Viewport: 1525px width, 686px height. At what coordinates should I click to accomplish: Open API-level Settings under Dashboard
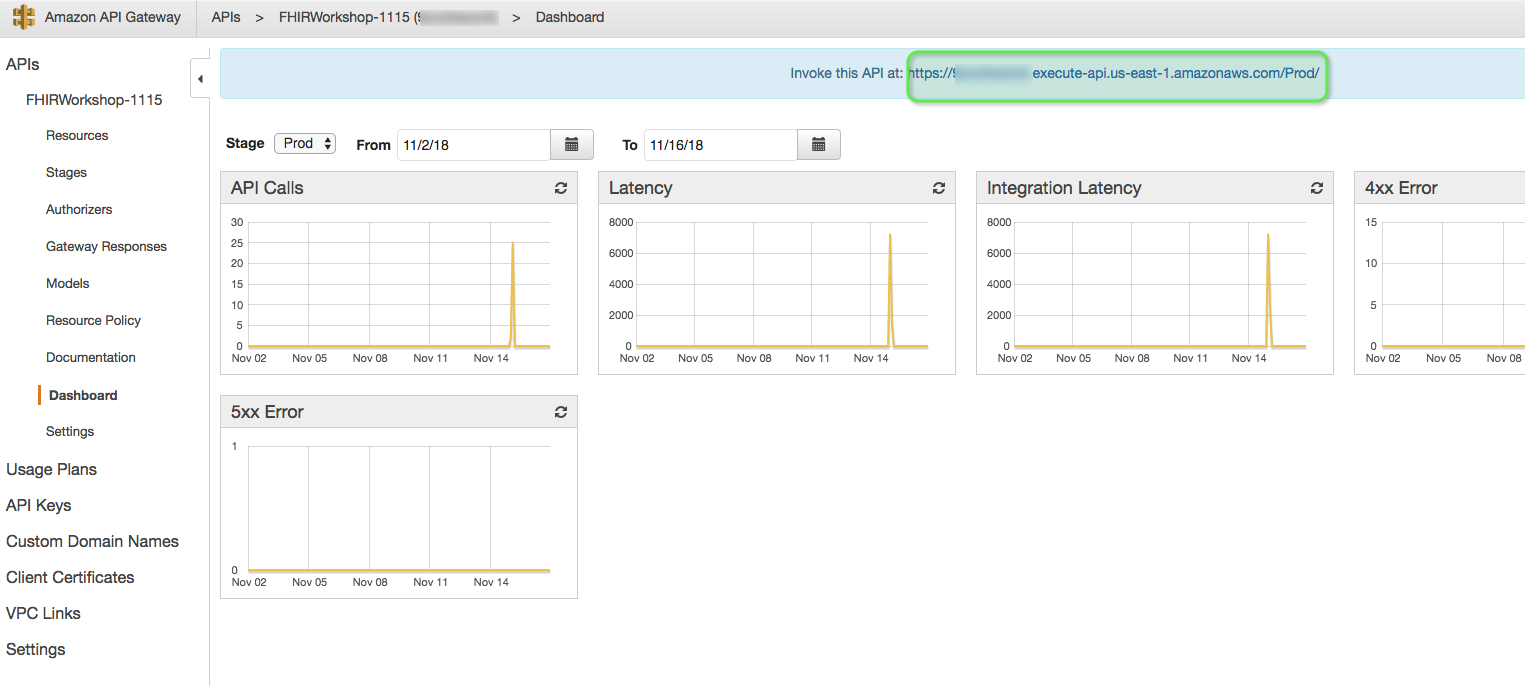pos(70,431)
